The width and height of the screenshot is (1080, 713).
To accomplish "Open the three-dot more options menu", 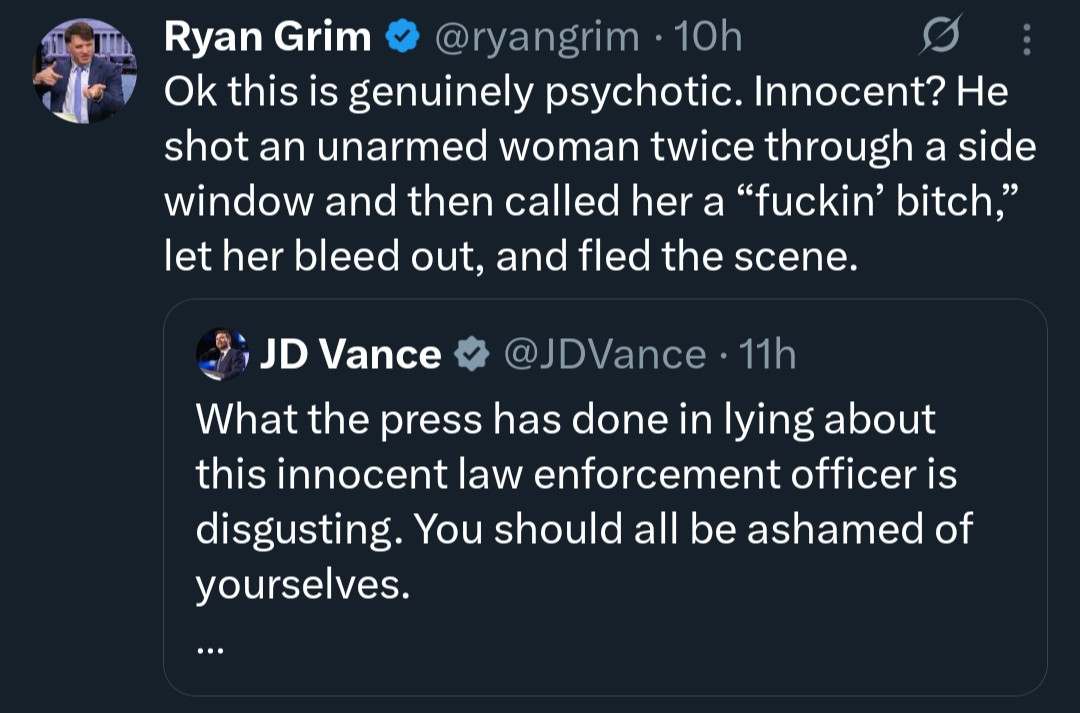I will click(x=1026, y=39).
